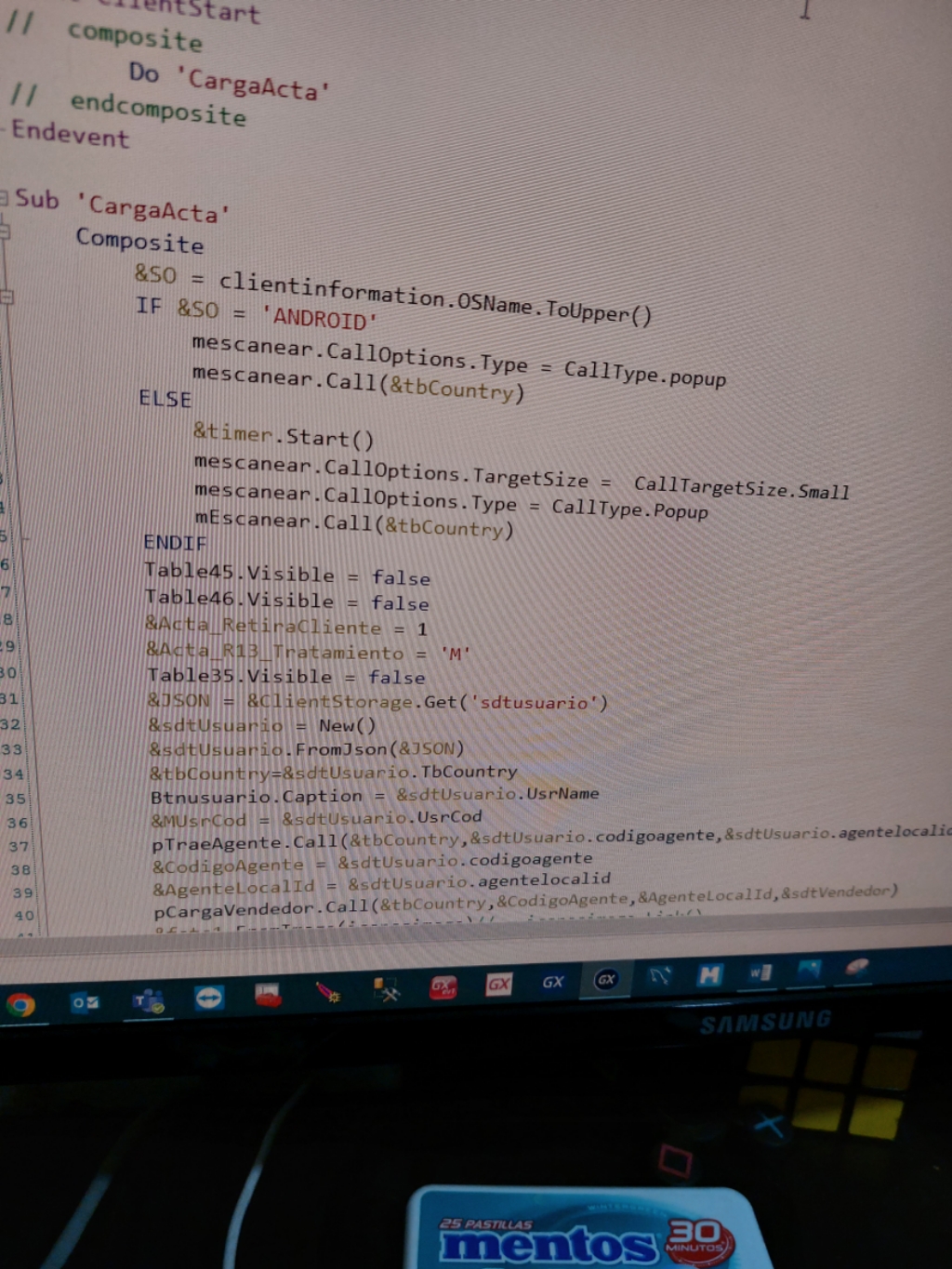Open Google Chrome from the taskbar
The image size is (952, 1269).
click(x=20, y=1005)
